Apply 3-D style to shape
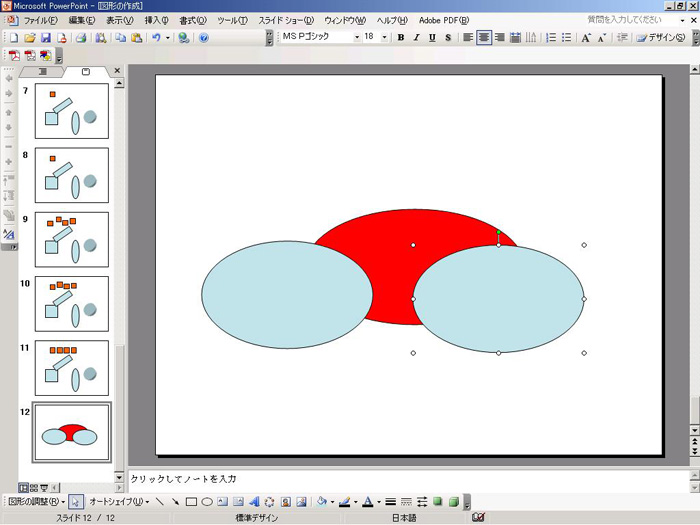The image size is (700, 525). pos(454,502)
